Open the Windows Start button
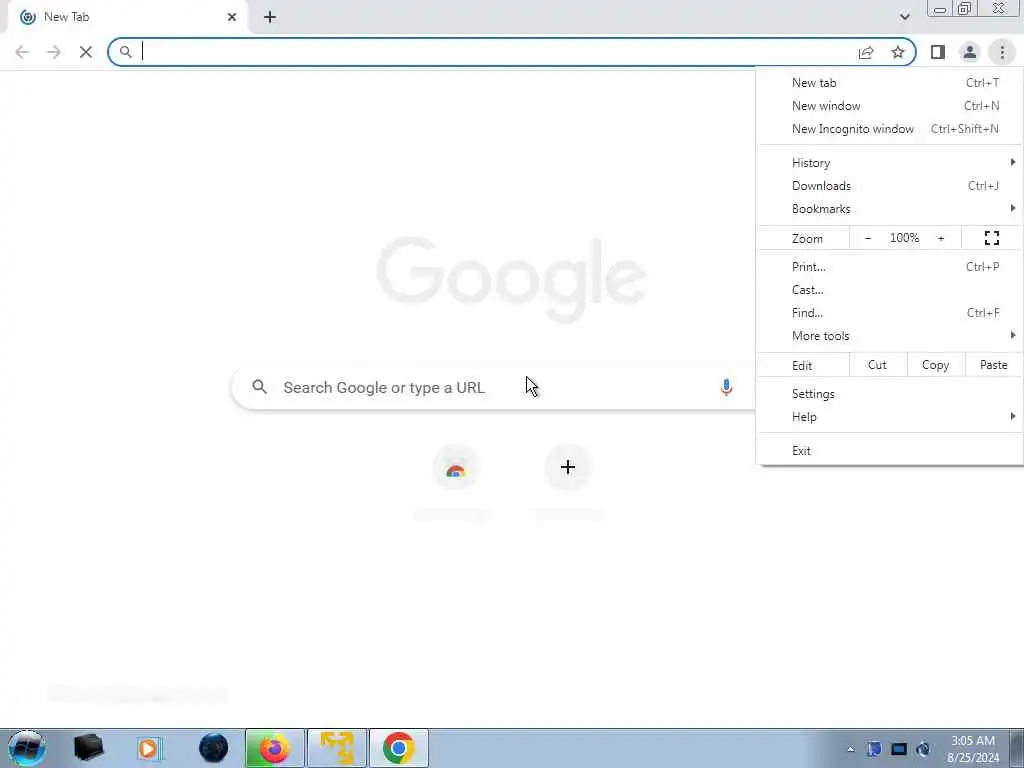1024x768 pixels. click(x=26, y=748)
